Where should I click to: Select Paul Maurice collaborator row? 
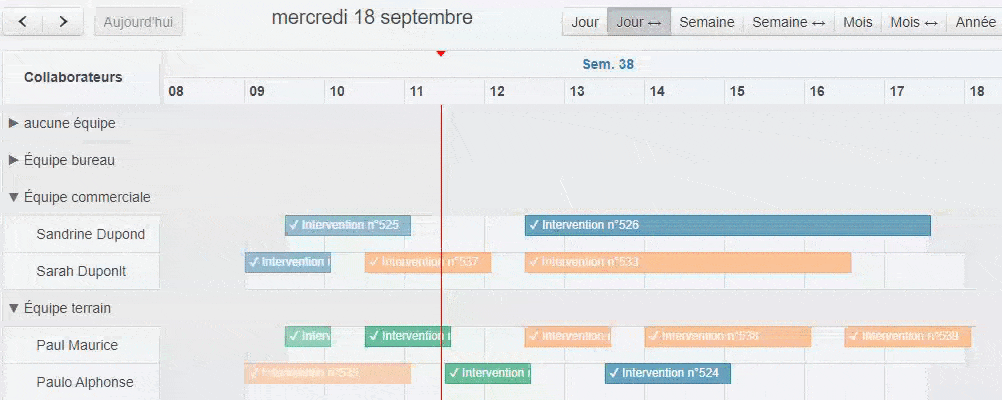[x=81, y=346]
